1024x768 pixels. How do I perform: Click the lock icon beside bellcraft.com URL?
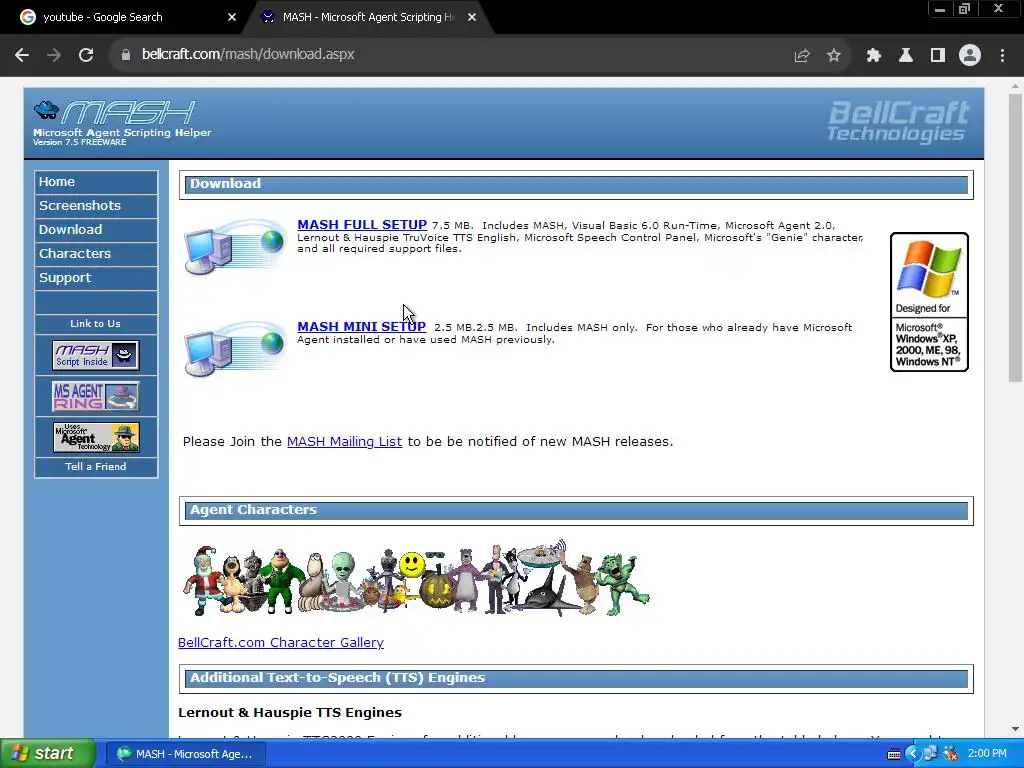point(126,55)
